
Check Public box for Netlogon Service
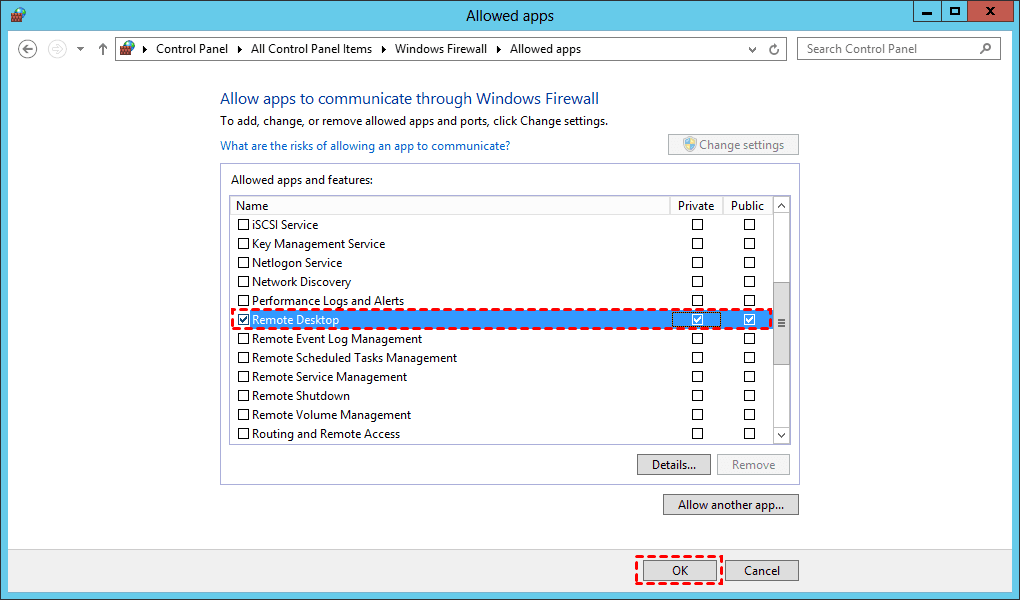[x=749, y=262]
